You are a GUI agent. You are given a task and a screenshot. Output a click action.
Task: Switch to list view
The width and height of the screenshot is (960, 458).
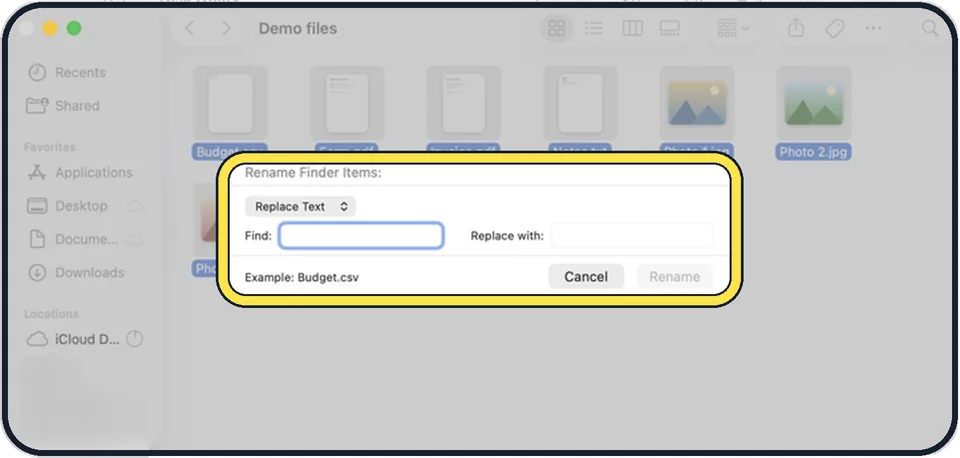tap(594, 28)
